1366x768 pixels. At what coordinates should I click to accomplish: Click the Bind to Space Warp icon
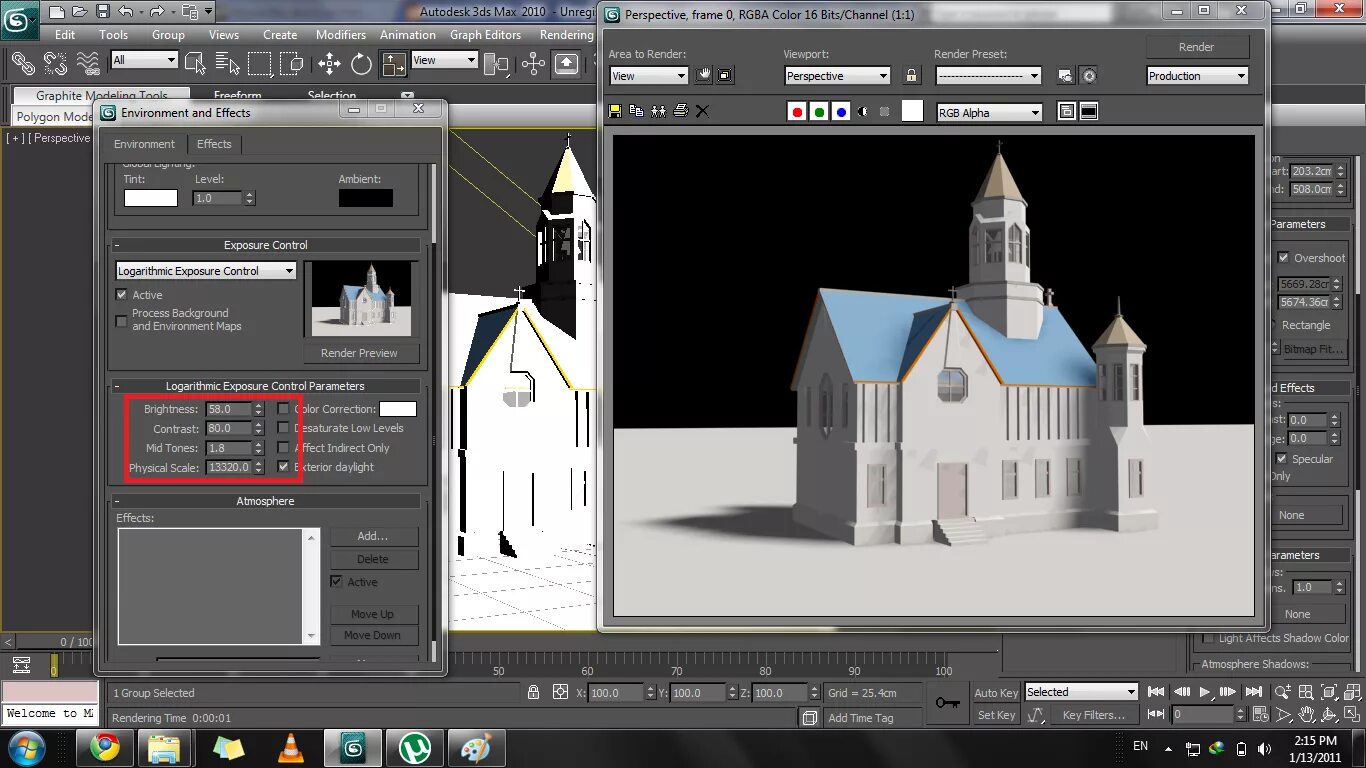pos(88,64)
